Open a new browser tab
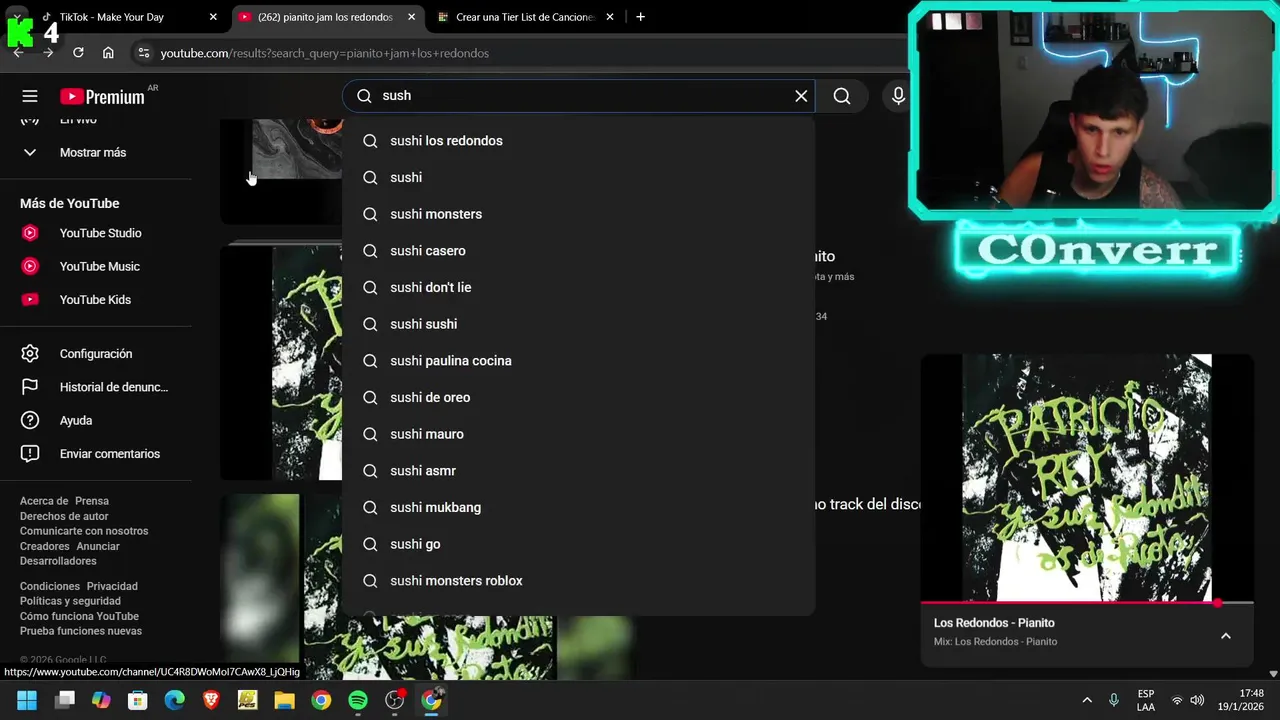Image resolution: width=1280 pixels, height=720 pixels. click(x=640, y=17)
